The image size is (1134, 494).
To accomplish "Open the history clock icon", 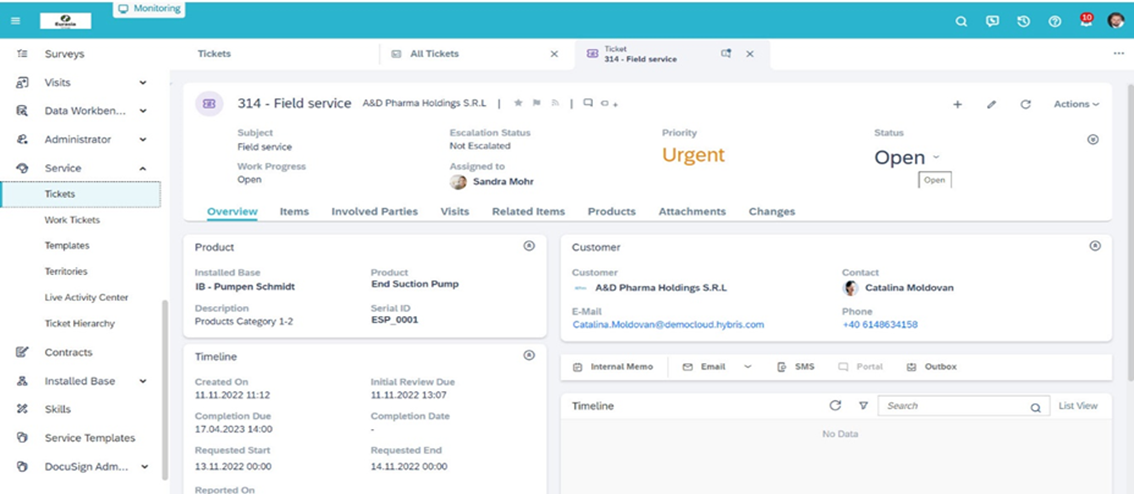I will click(1023, 22).
